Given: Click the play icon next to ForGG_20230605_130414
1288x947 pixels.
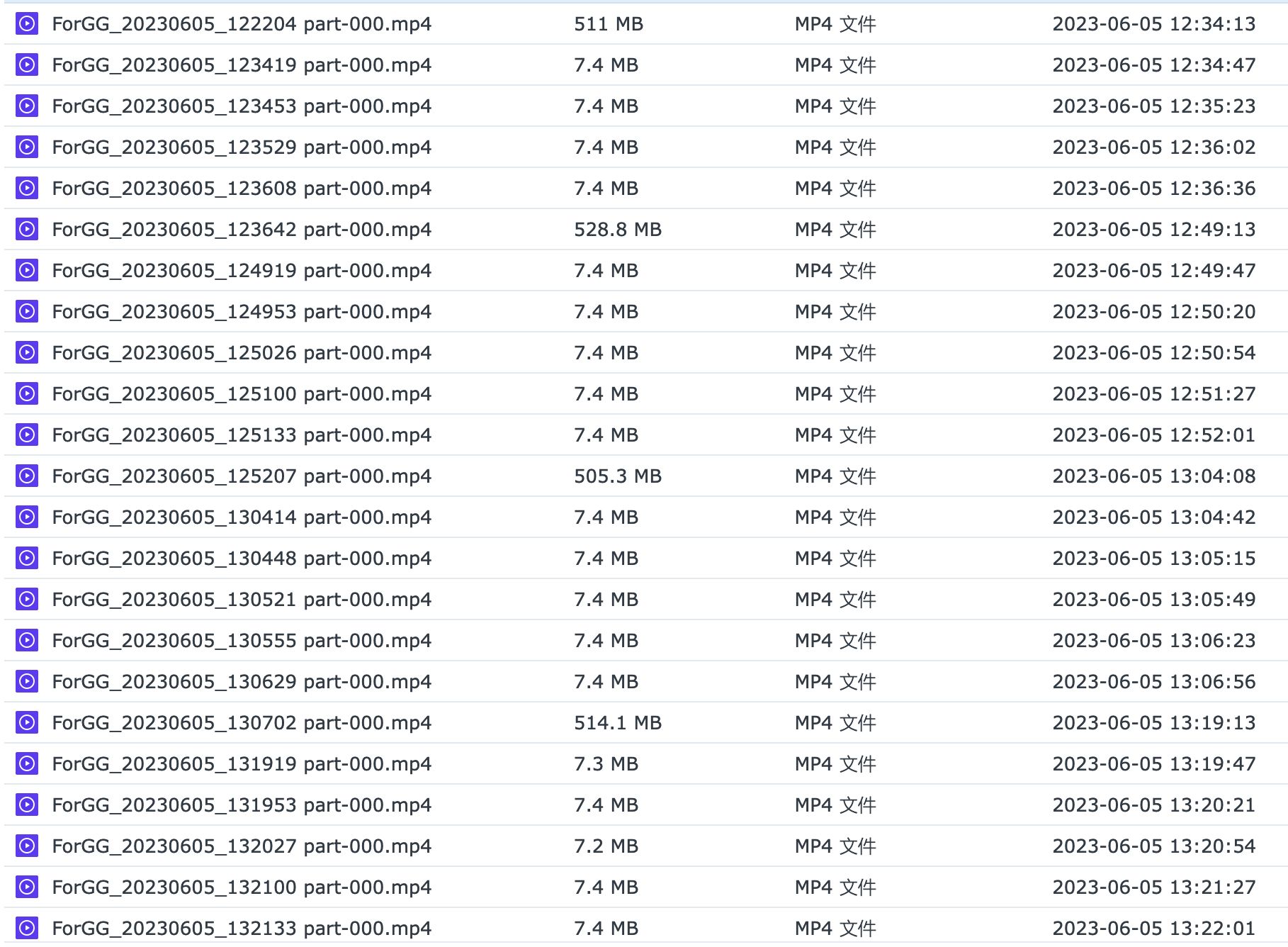Looking at the screenshot, I should [x=26, y=517].
